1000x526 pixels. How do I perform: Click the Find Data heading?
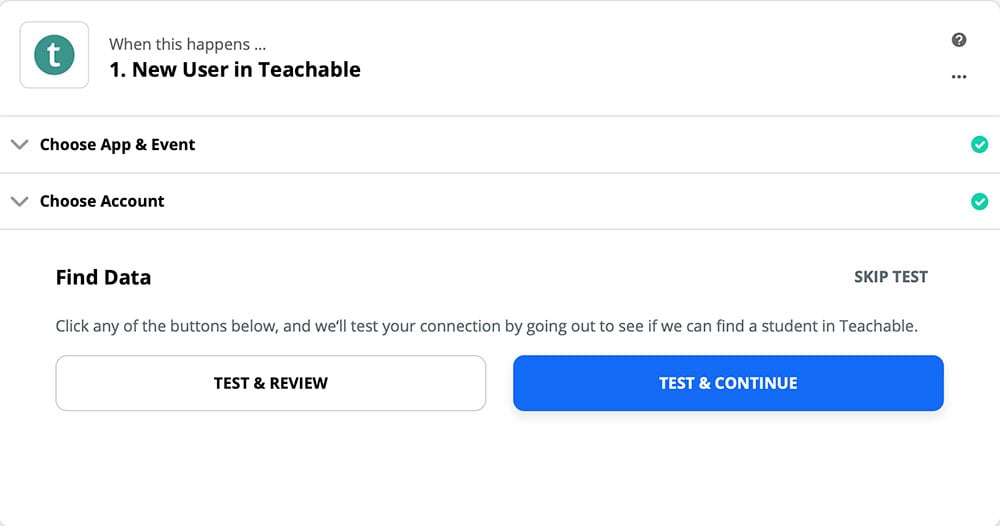pos(103,278)
